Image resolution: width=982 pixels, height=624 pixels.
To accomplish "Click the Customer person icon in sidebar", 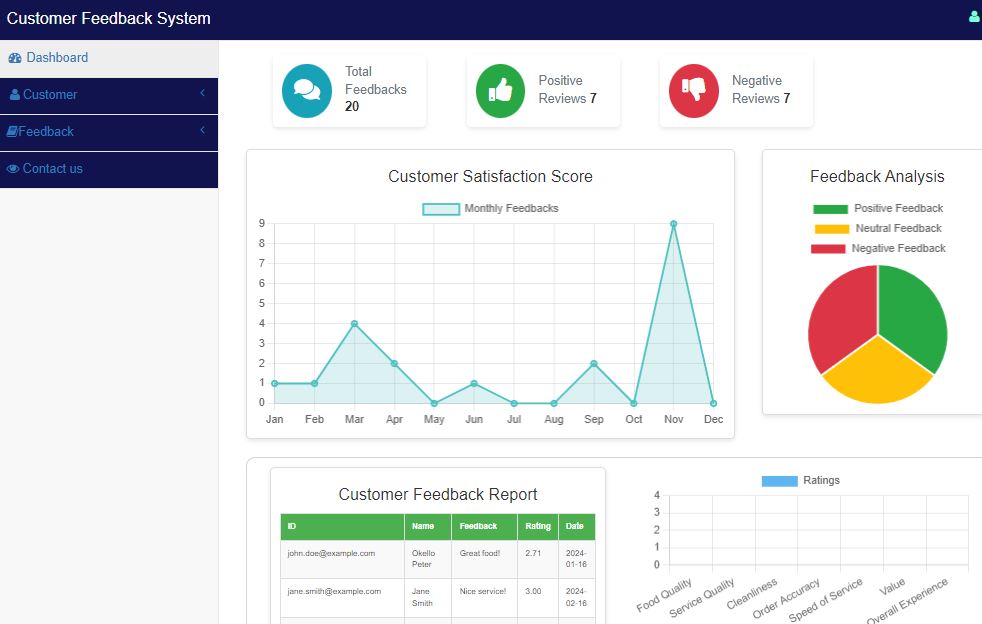I will tap(15, 95).
